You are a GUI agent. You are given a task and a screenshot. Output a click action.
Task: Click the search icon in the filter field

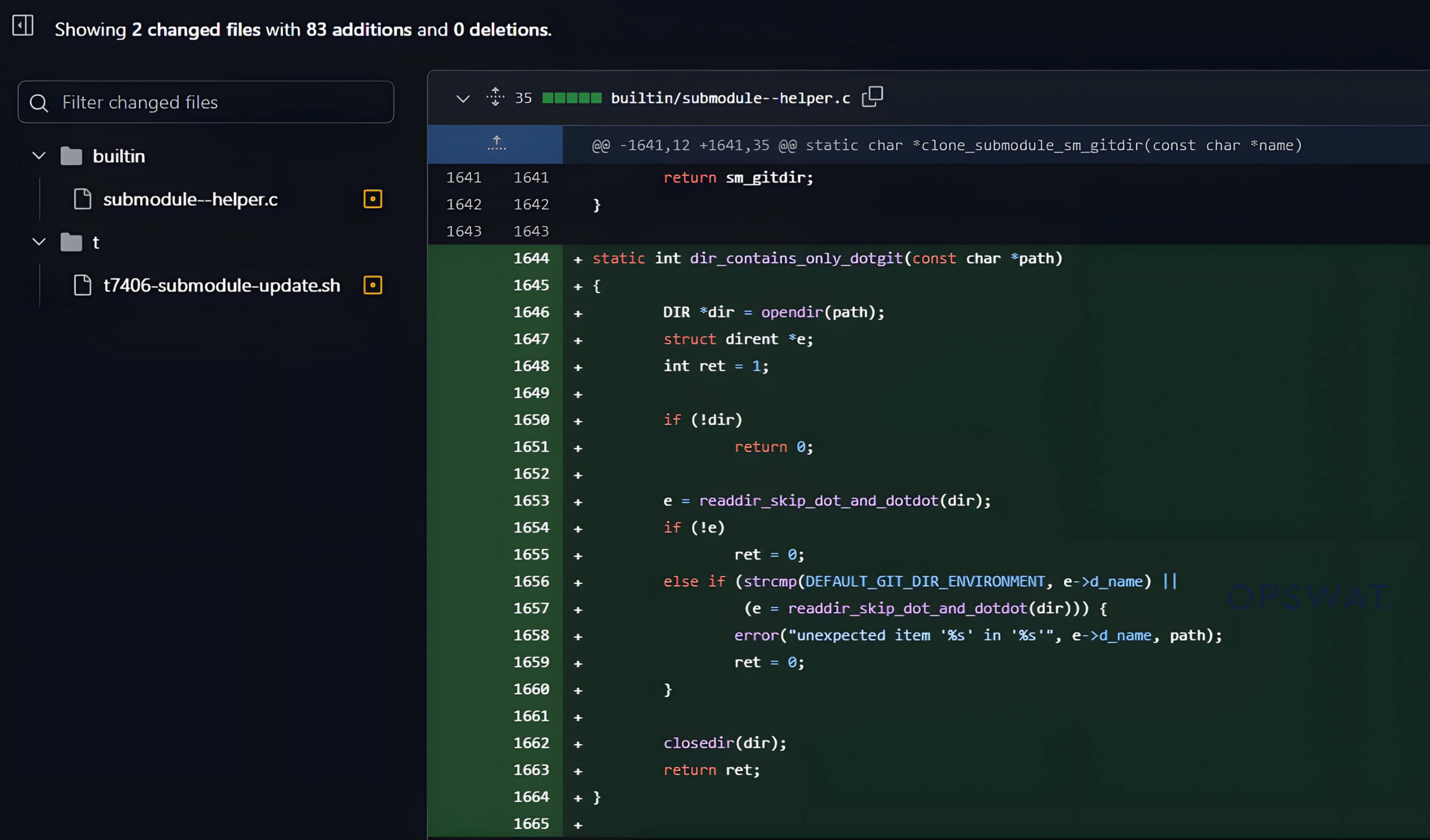pos(38,102)
